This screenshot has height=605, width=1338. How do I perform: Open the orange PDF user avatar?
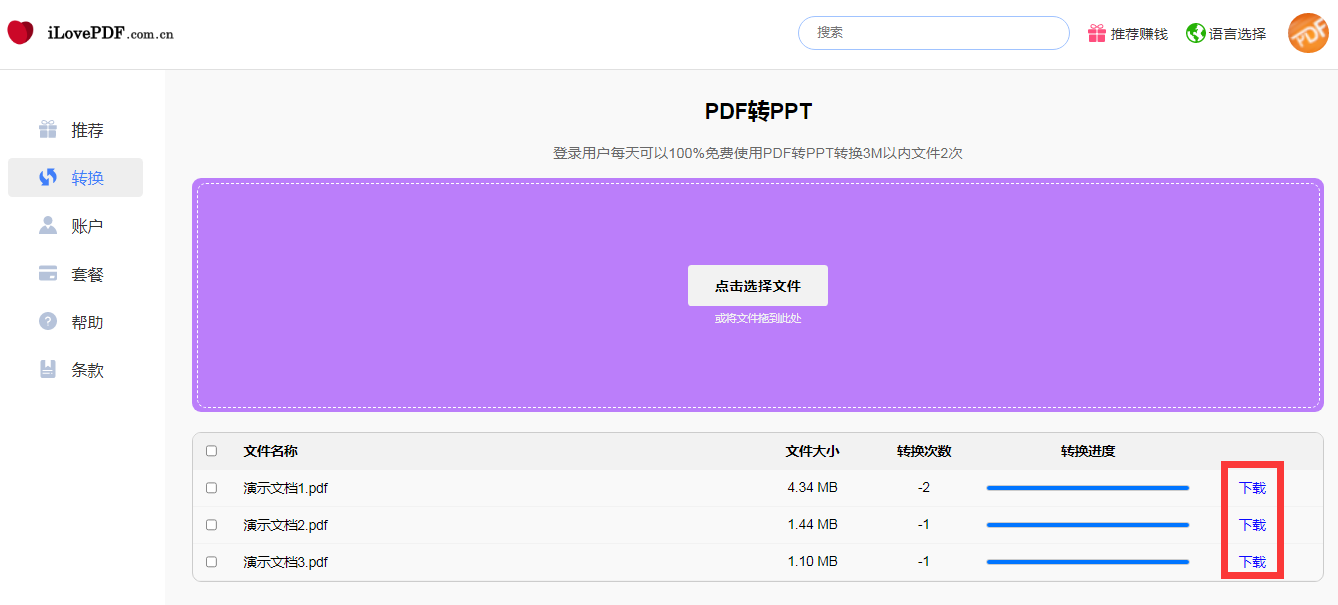pyautogui.click(x=1307, y=33)
